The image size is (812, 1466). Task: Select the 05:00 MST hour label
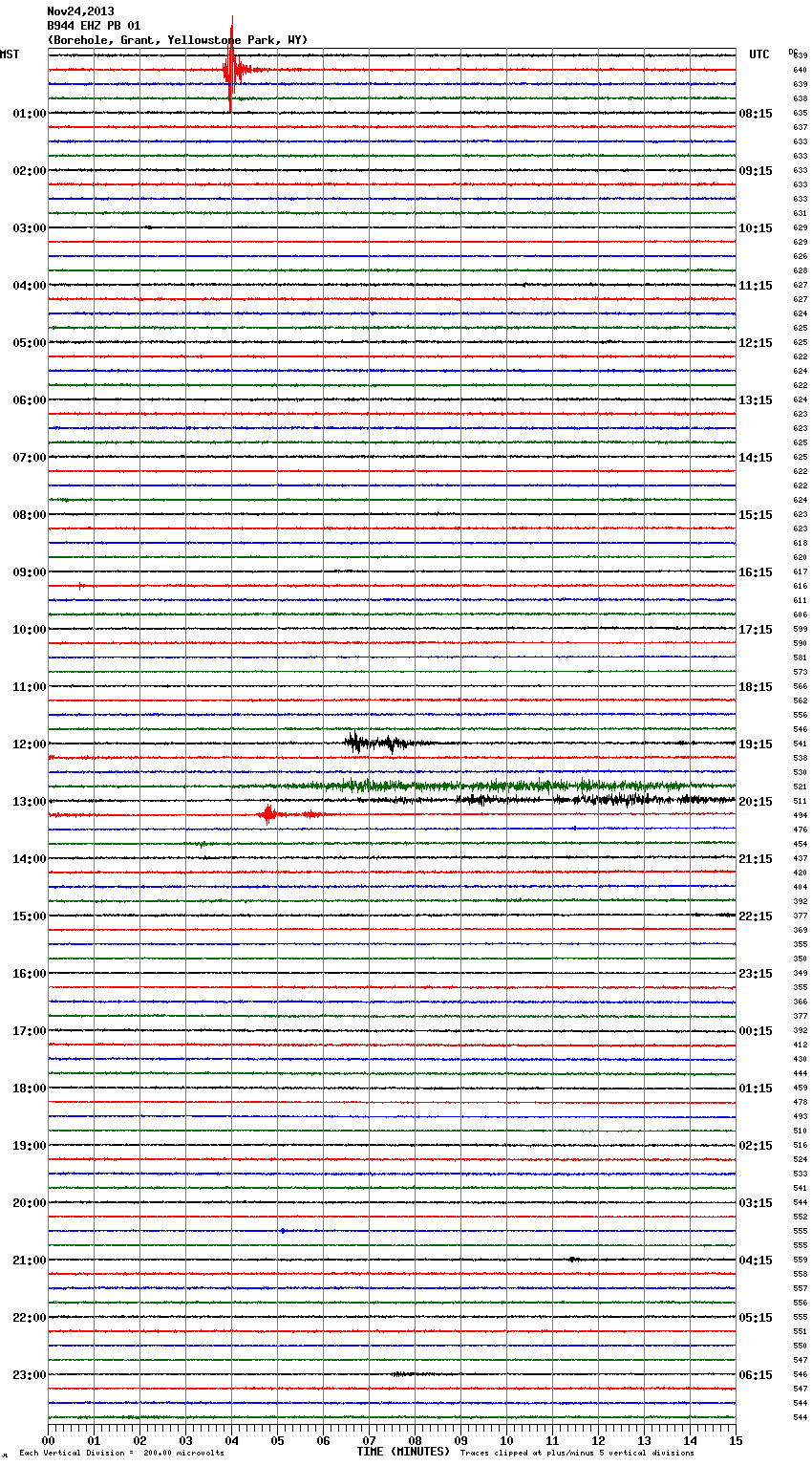[30, 343]
